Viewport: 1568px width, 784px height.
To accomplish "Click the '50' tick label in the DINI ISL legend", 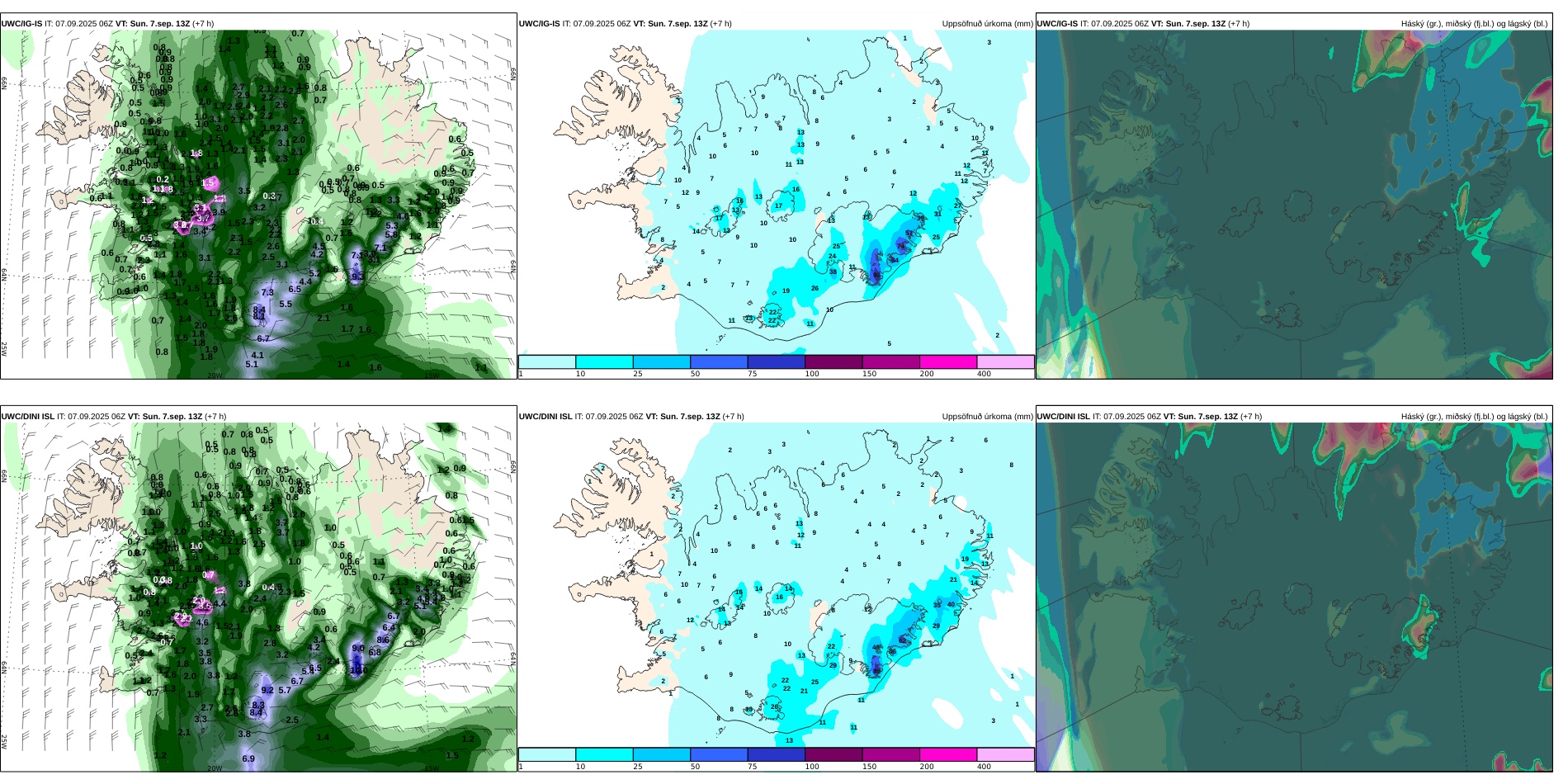I will tap(696, 767).
